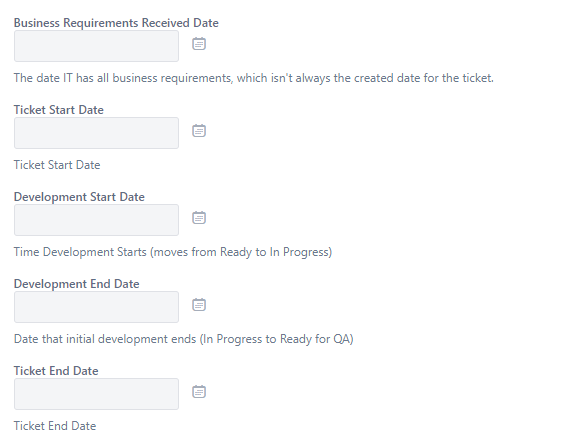The width and height of the screenshot is (581, 442).
Task: Open calendar picker for Business Requirements Received Date
Action: pyautogui.click(x=199, y=44)
